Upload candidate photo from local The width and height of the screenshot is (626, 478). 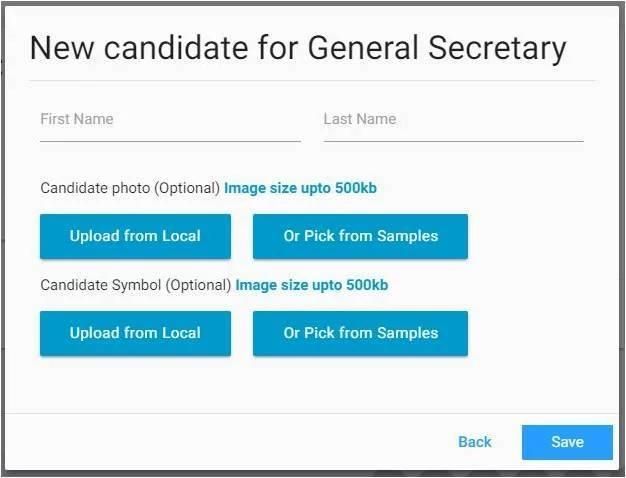[135, 237]
